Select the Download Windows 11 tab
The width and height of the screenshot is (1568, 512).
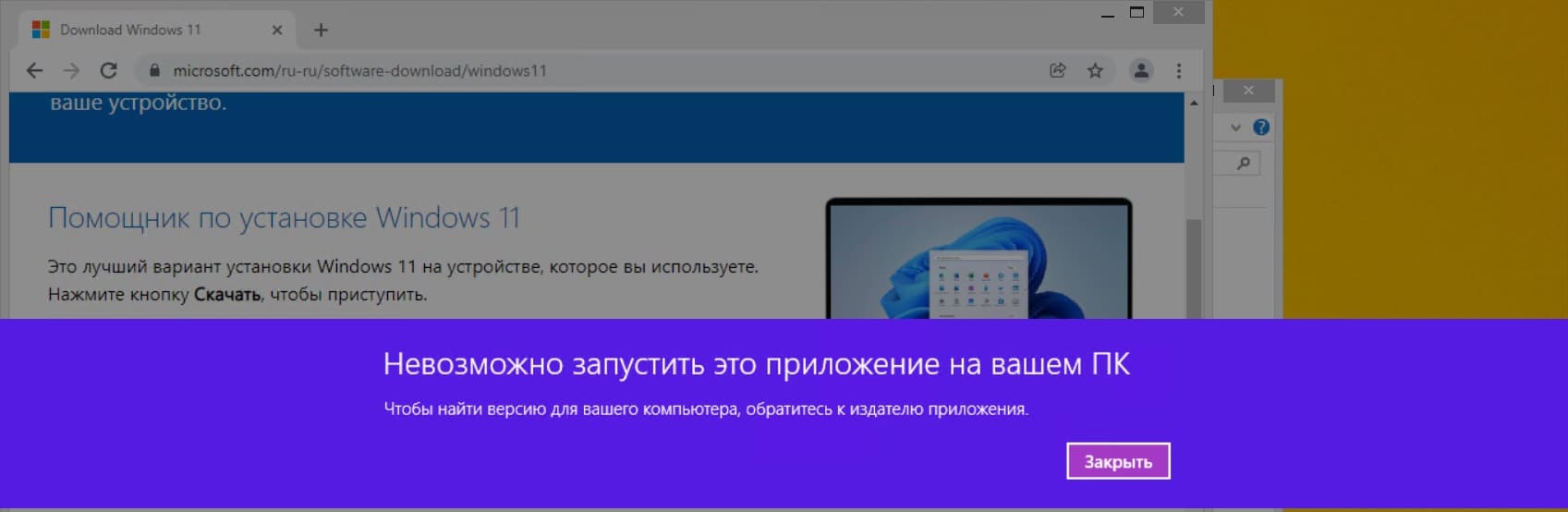tap(157, 30)
